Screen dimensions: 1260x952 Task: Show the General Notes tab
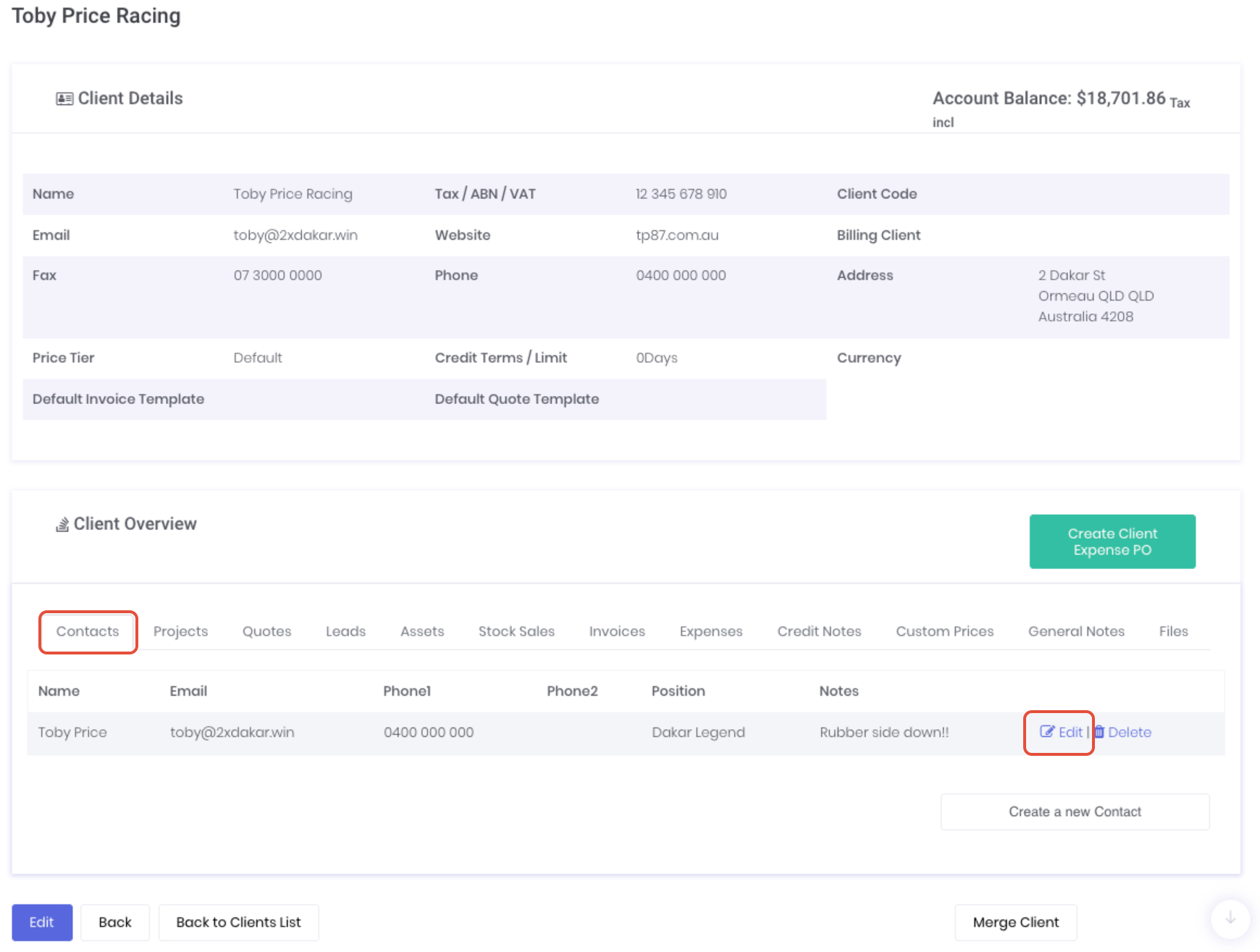1076,631
